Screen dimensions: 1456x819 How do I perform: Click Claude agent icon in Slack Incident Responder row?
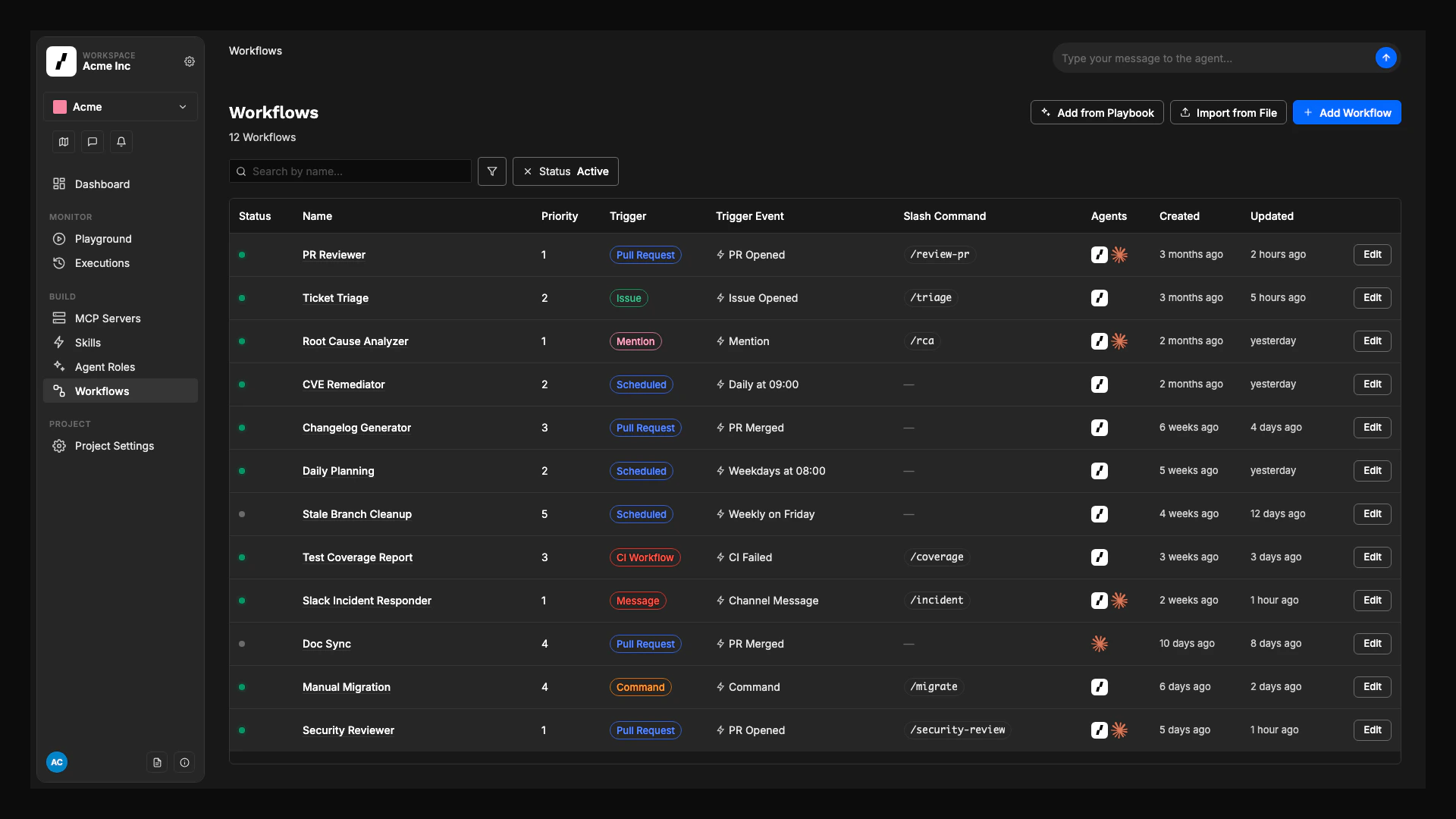tap(1119, 601)
